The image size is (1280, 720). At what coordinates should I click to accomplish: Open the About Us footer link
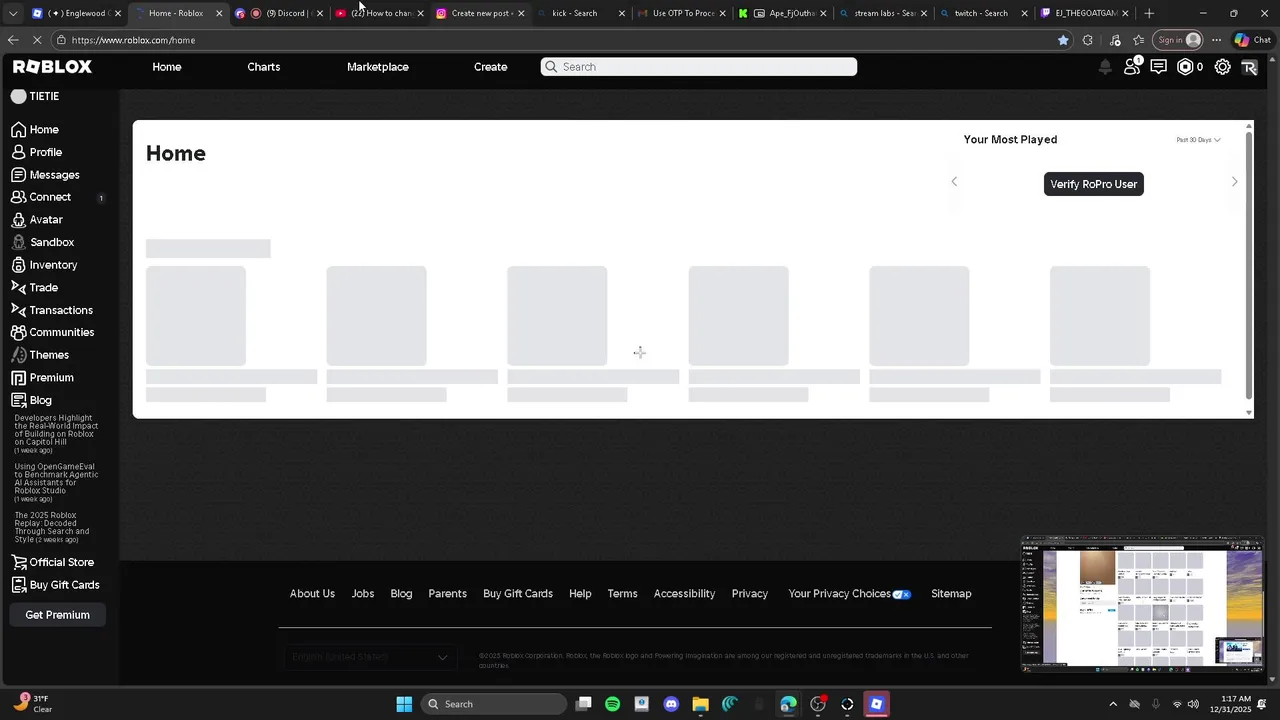pyautogui.click(x=312, y=594)
